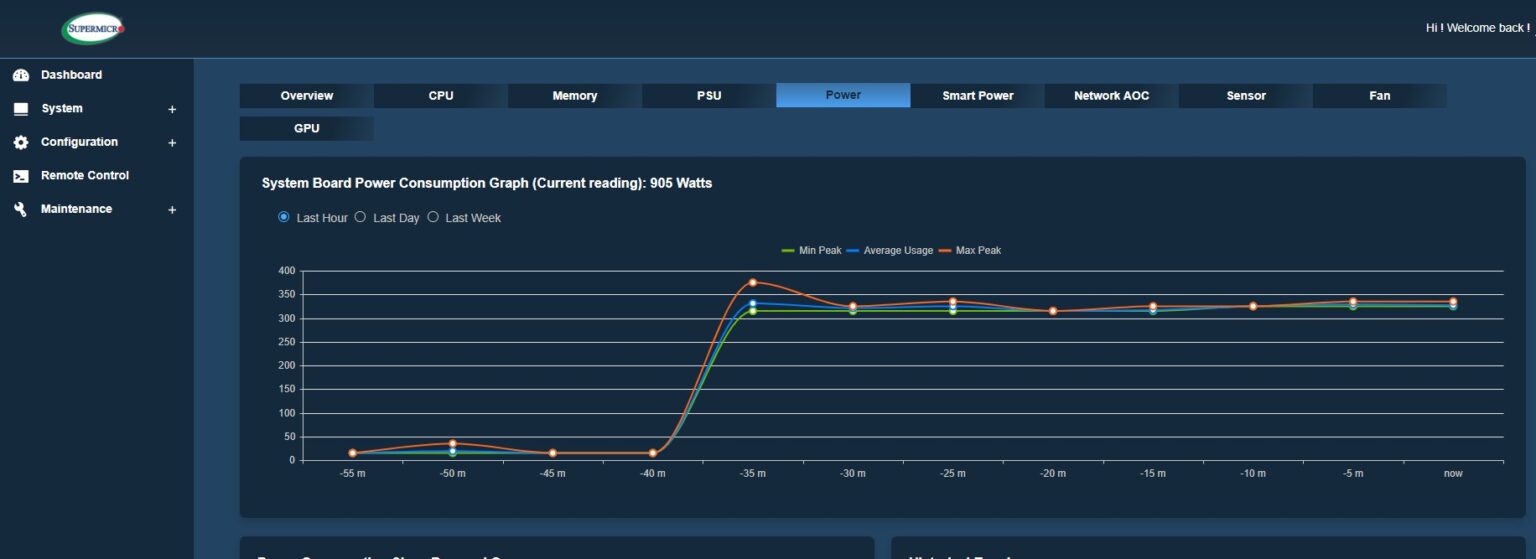Expand the System menu plus sign
Viewport: 1536px width, 559px height.
(x=172, y=109)
